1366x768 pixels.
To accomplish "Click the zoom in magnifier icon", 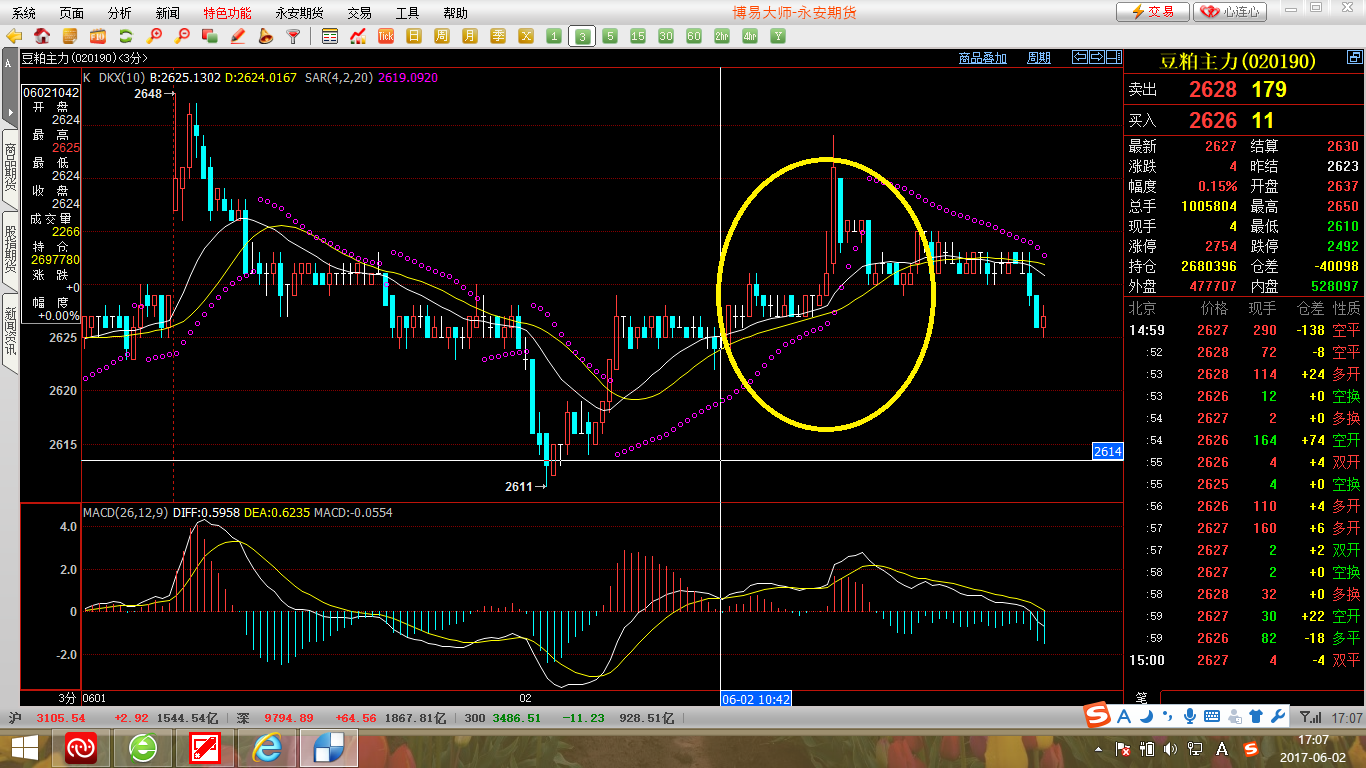I will click(x=154, y=36).
